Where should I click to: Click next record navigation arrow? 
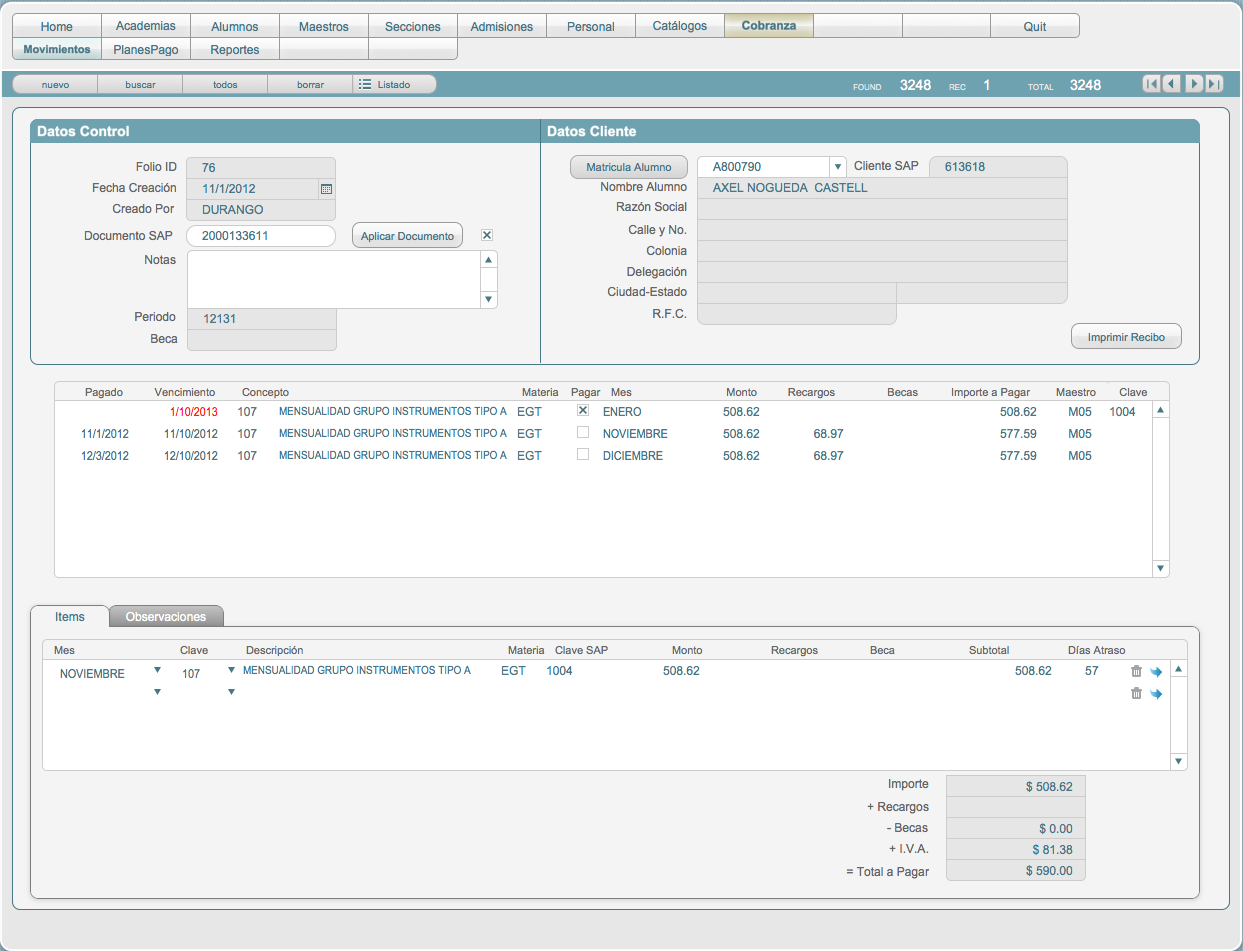(1194, 84)
